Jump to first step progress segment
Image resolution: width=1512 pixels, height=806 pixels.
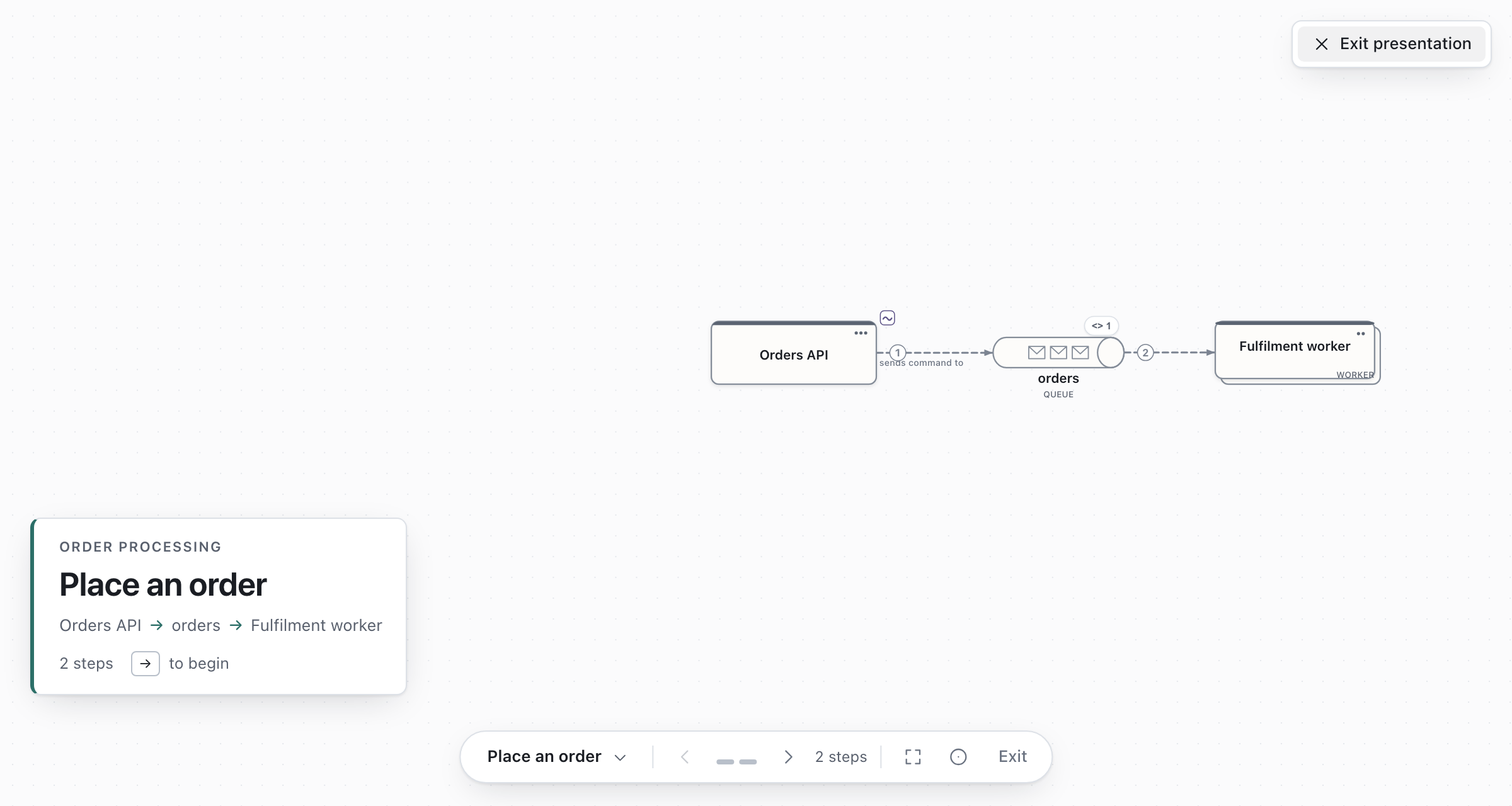725,762
